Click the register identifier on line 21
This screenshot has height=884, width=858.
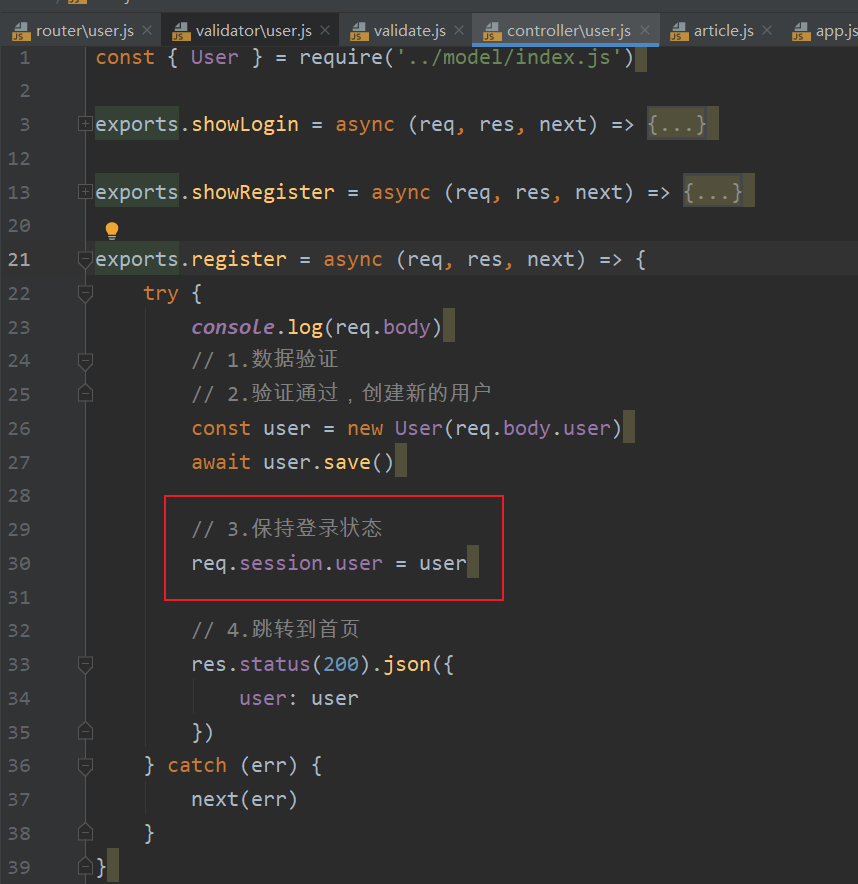239,260
